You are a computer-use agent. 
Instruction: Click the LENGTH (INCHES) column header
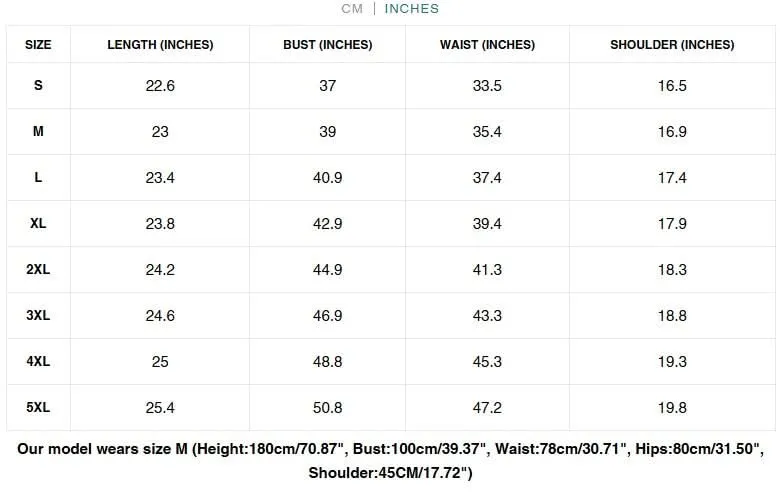(160, 44)
